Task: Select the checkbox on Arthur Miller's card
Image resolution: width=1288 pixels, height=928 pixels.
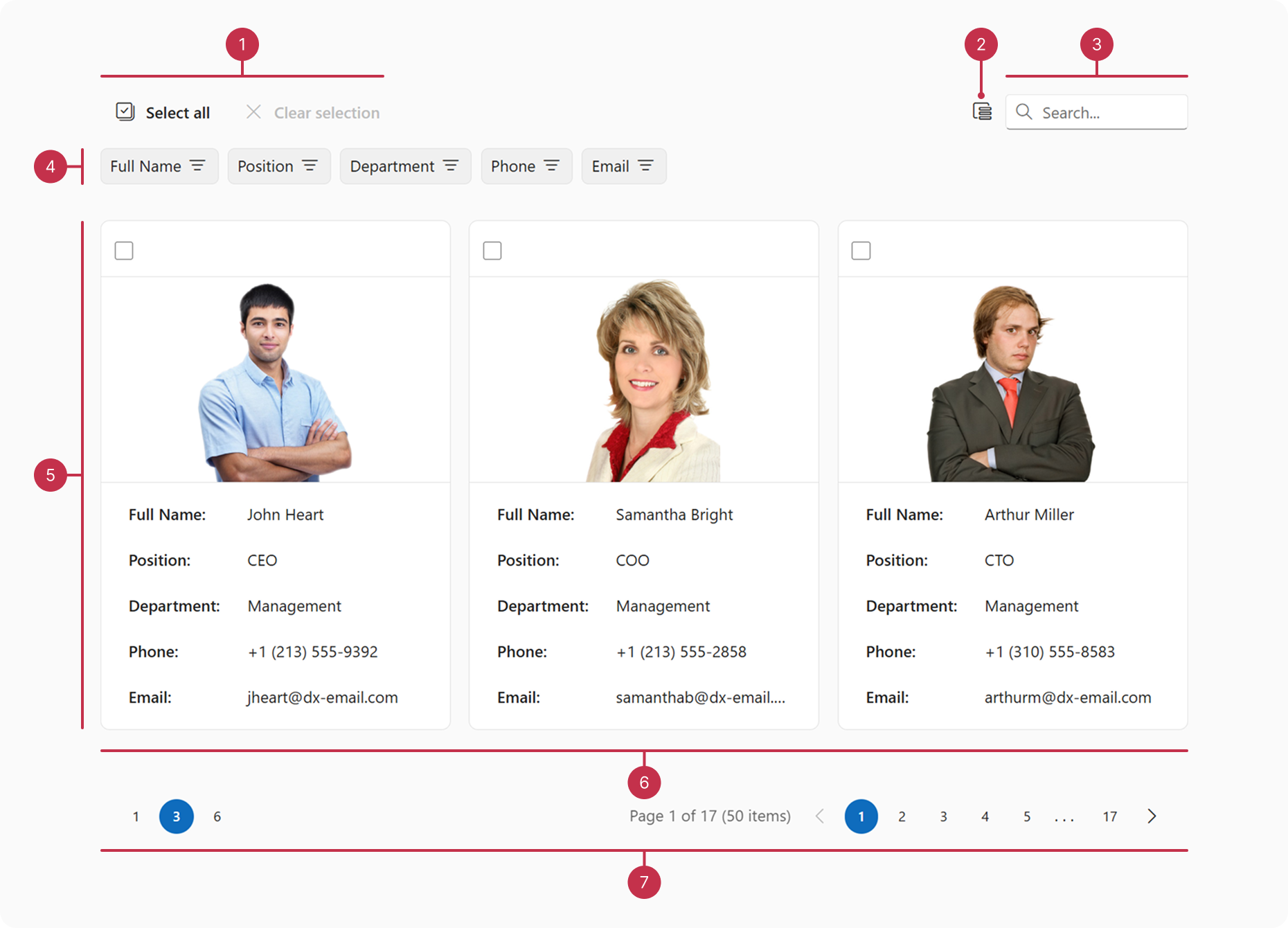Action: (x=861, y=250)
